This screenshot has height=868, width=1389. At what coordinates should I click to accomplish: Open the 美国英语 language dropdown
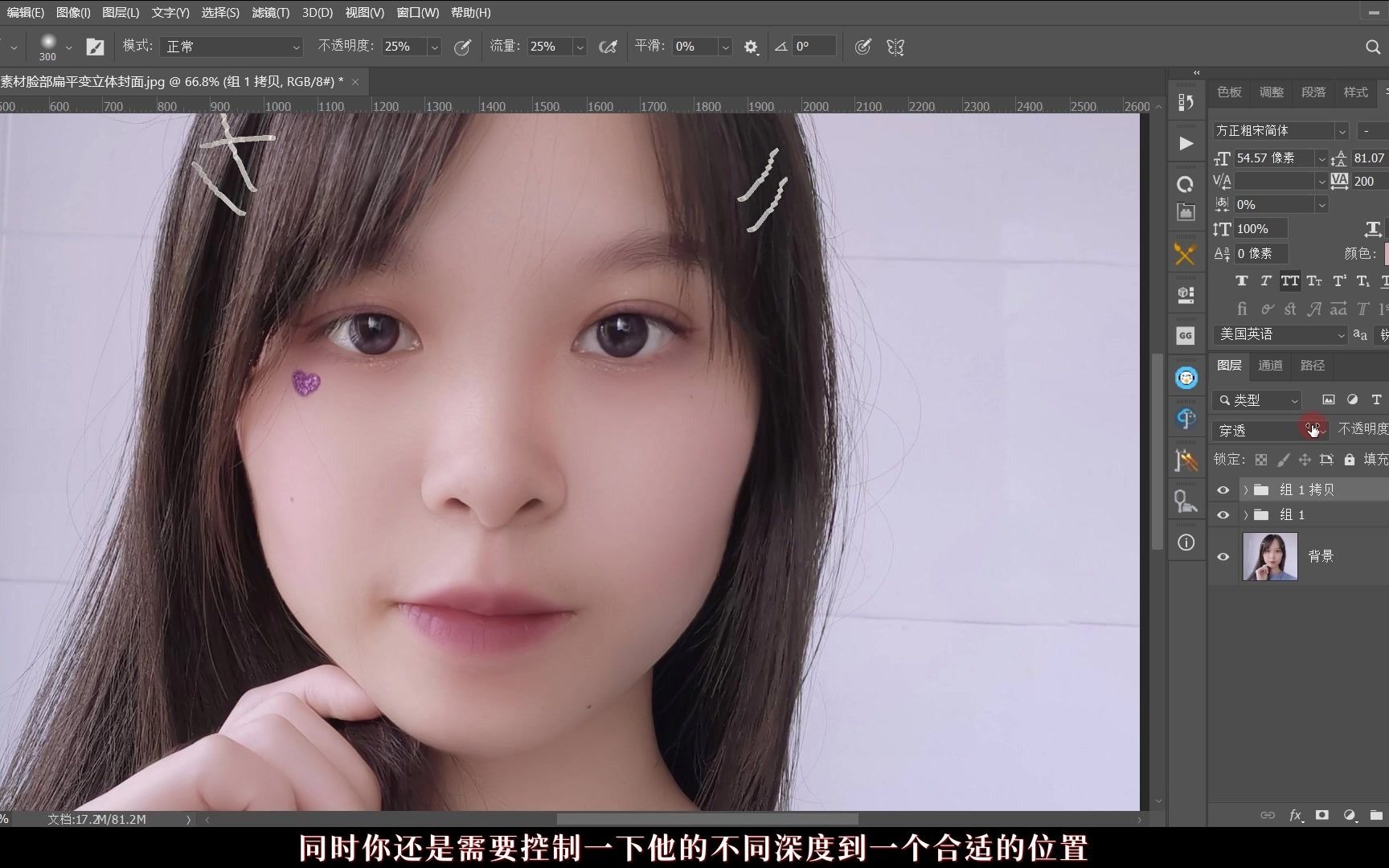[1278, 334]
